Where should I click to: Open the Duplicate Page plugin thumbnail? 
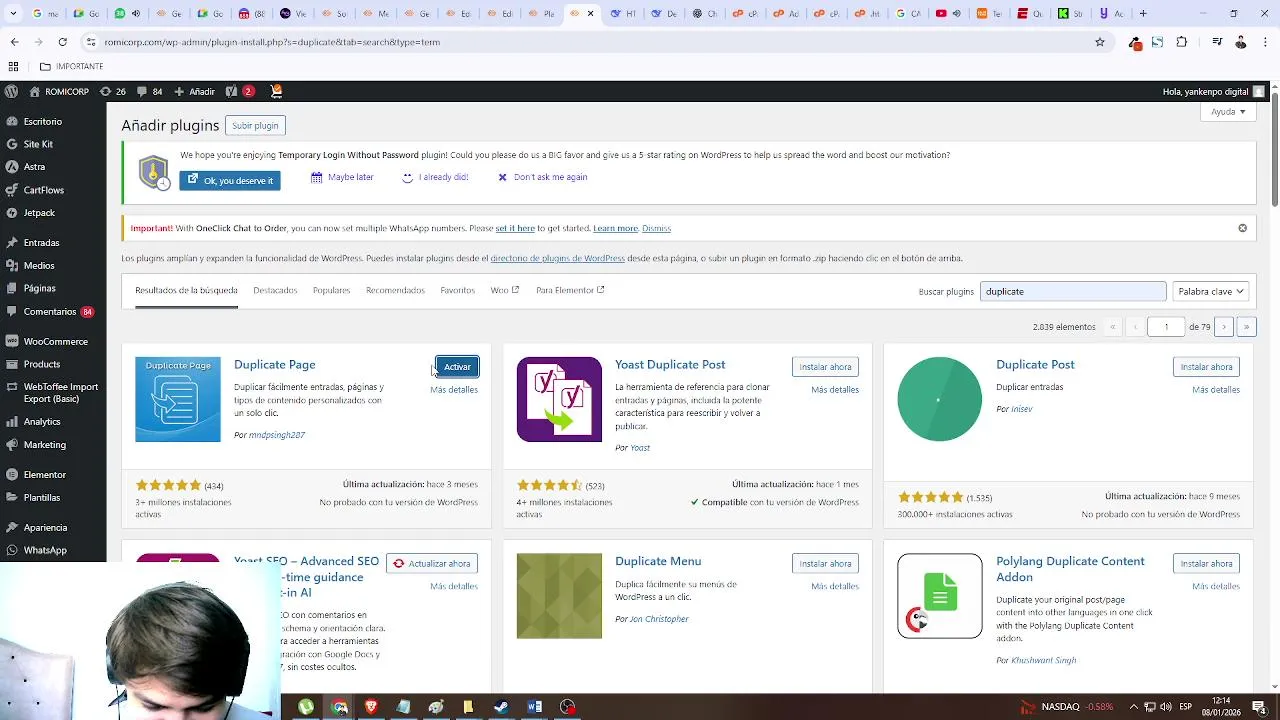(x=178, y=399)
